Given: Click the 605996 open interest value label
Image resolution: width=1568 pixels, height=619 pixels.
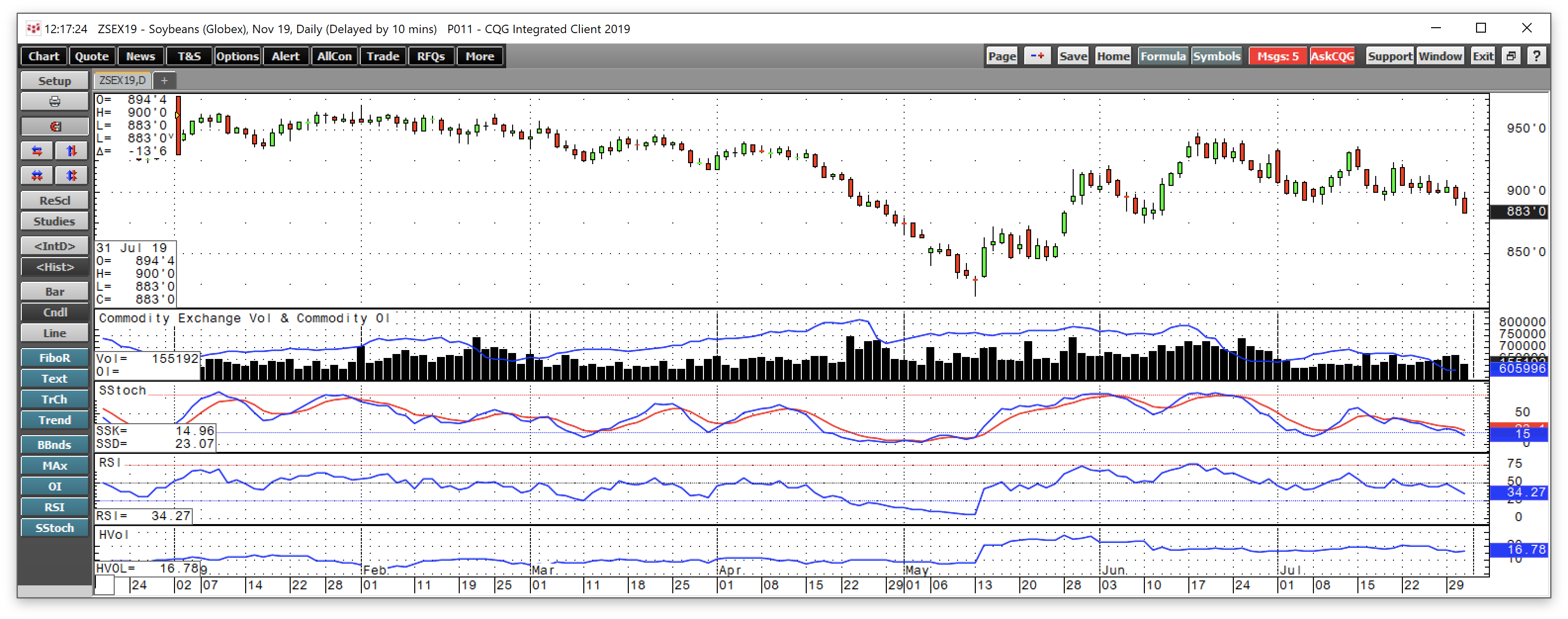Looking at the screenshot, I should point(1519,369).
